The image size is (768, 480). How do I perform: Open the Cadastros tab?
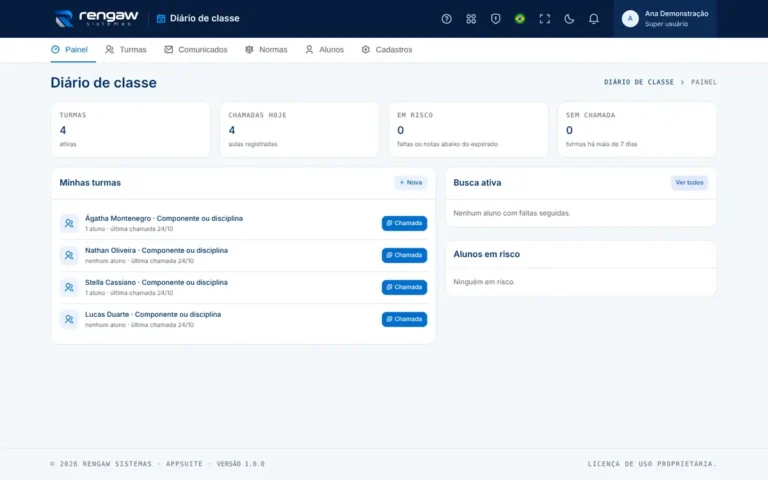[387, 49]
